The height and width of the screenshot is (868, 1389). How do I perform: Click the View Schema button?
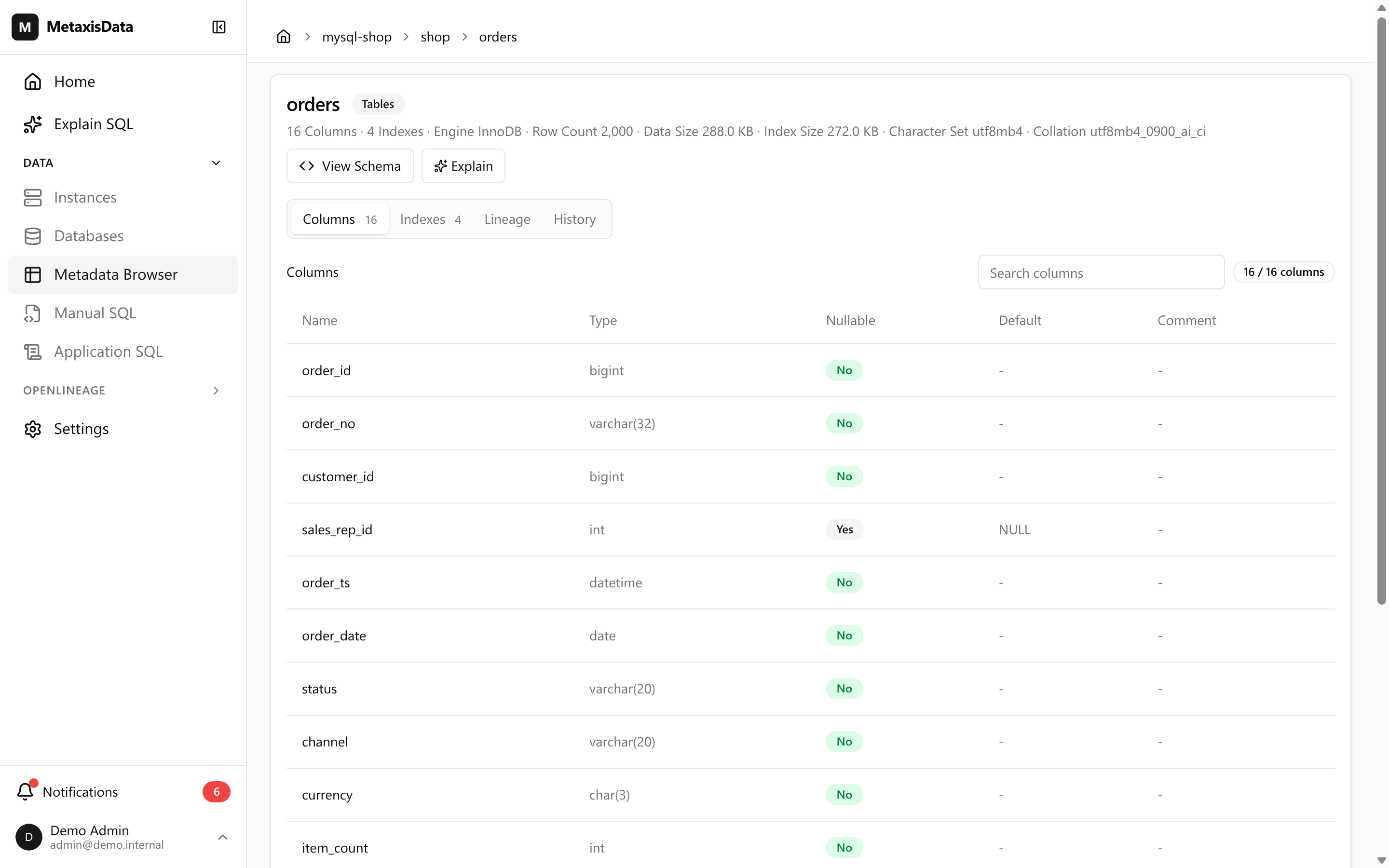(x=350, y=166)
